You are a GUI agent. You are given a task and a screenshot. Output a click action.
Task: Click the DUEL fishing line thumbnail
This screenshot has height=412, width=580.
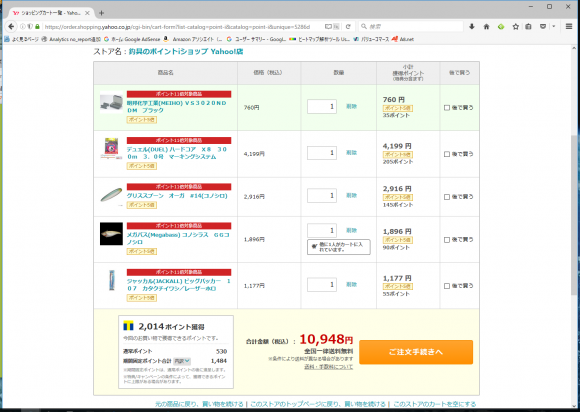(x=111, y=149)
